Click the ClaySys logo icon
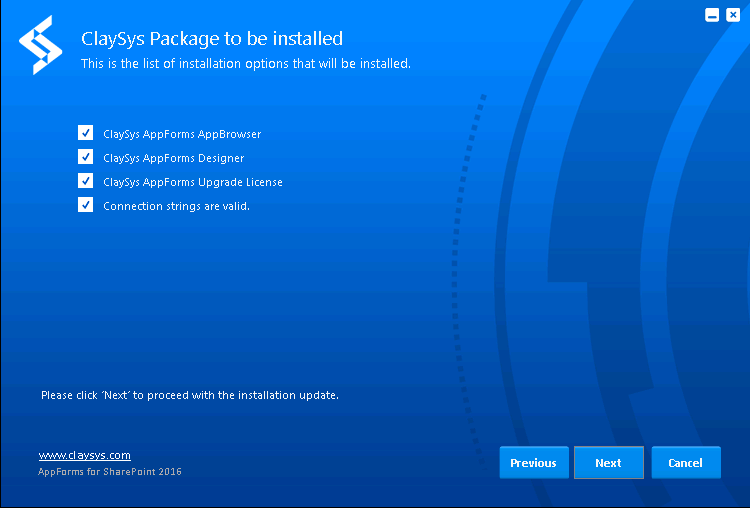The height and width of the screenshot is (508, 750). pos(41,45)
